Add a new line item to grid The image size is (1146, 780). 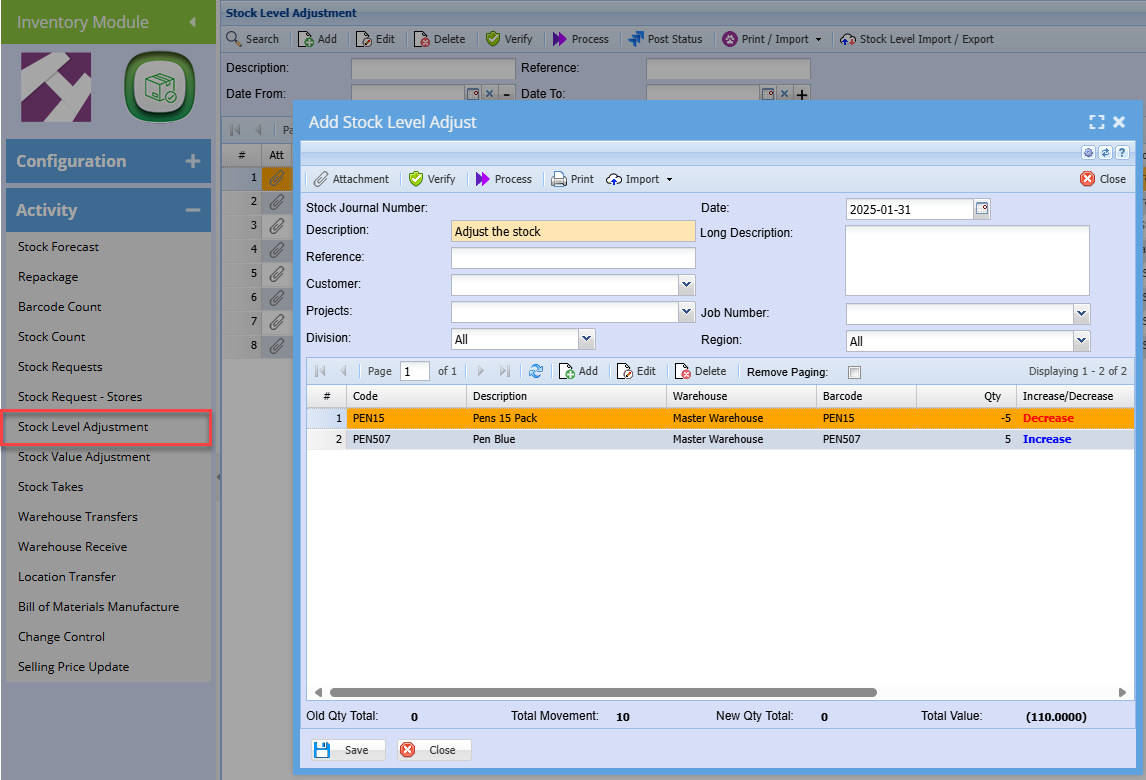[x=578, y=371]
